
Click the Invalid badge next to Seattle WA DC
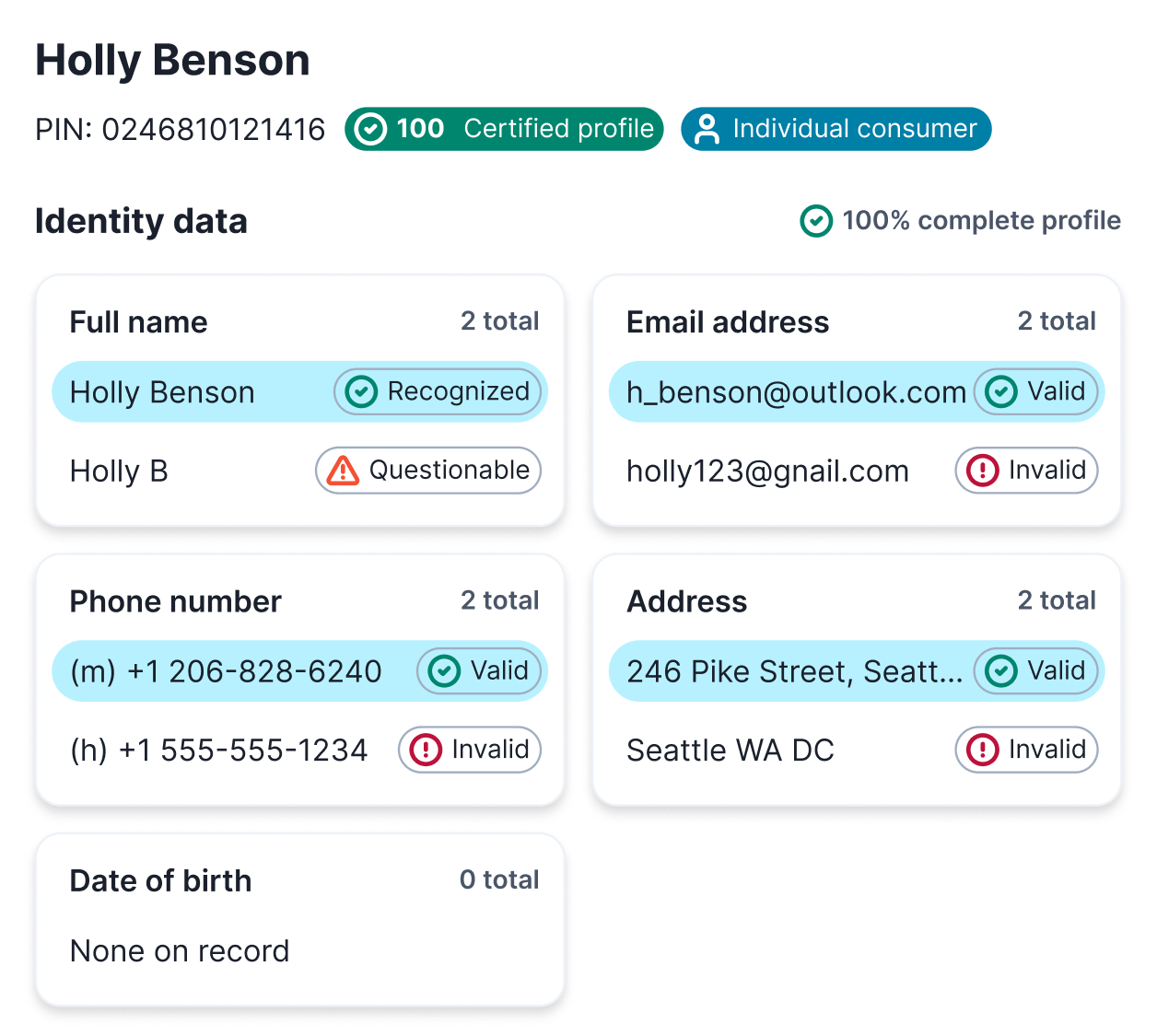(1026, 750)
